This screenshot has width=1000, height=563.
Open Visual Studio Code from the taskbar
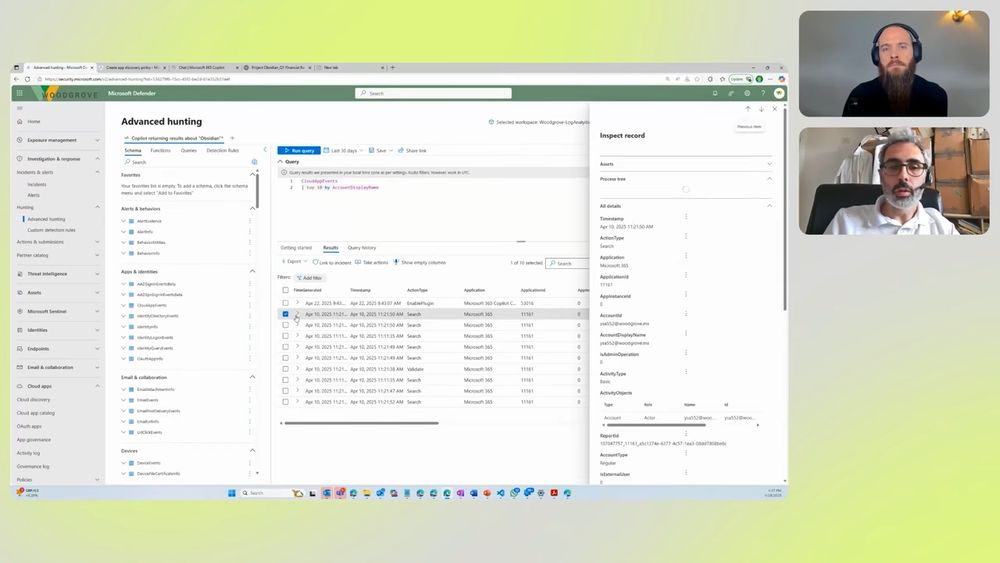501,493
